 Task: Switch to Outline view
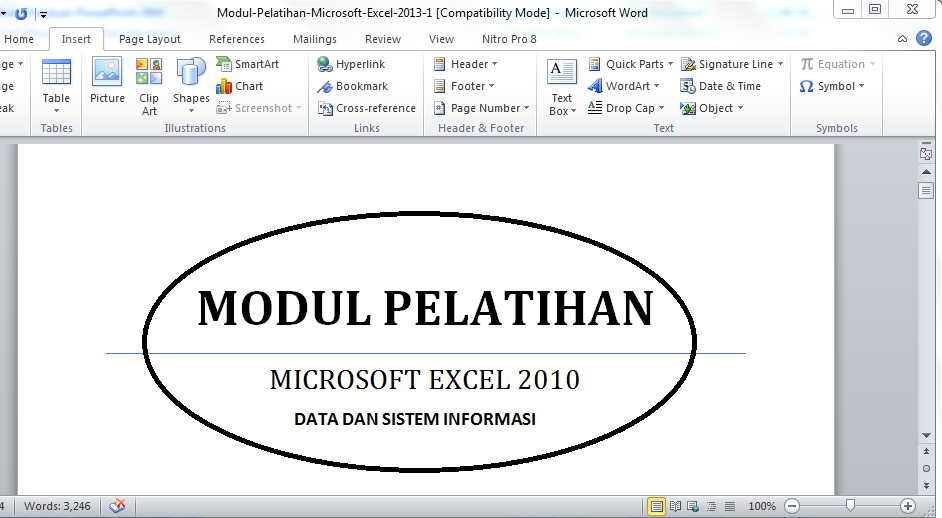coord(711,506)
